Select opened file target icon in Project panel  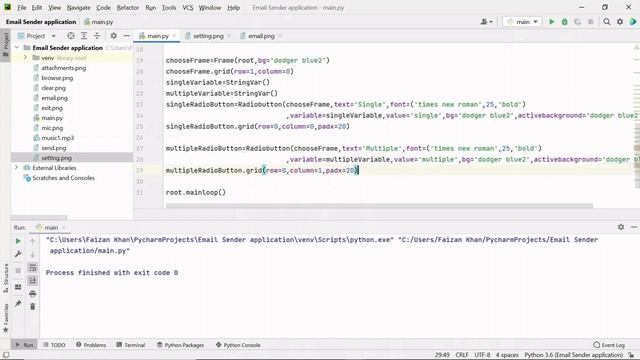pos(71,36)
